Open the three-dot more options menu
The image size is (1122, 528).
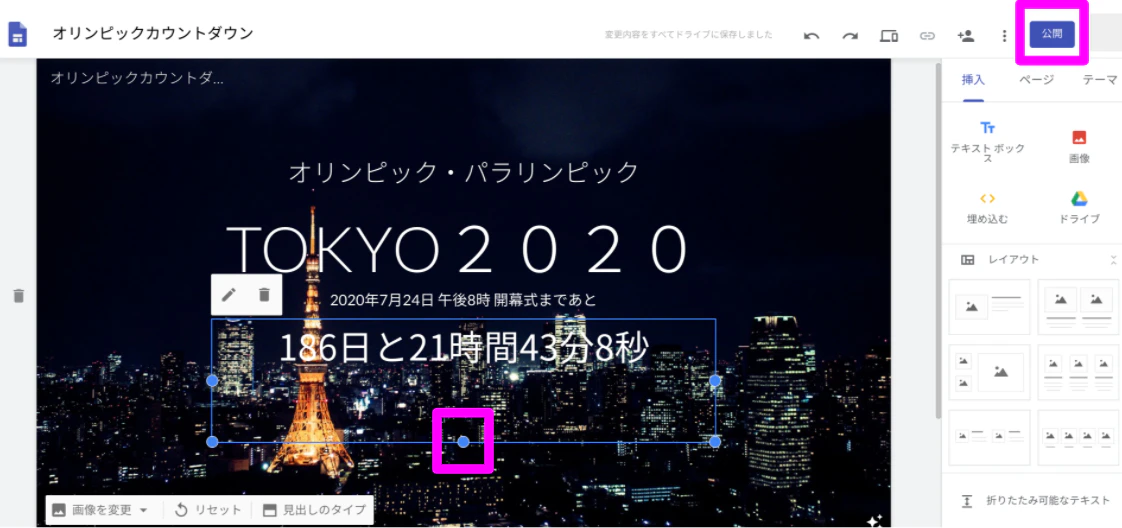coord(1005,35)
